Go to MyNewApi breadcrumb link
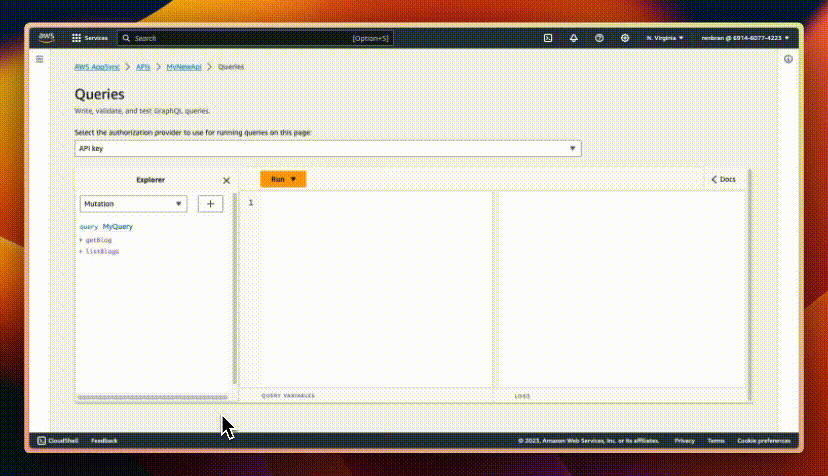The height and width of the screenshot is (476, 828). point(184,67)
